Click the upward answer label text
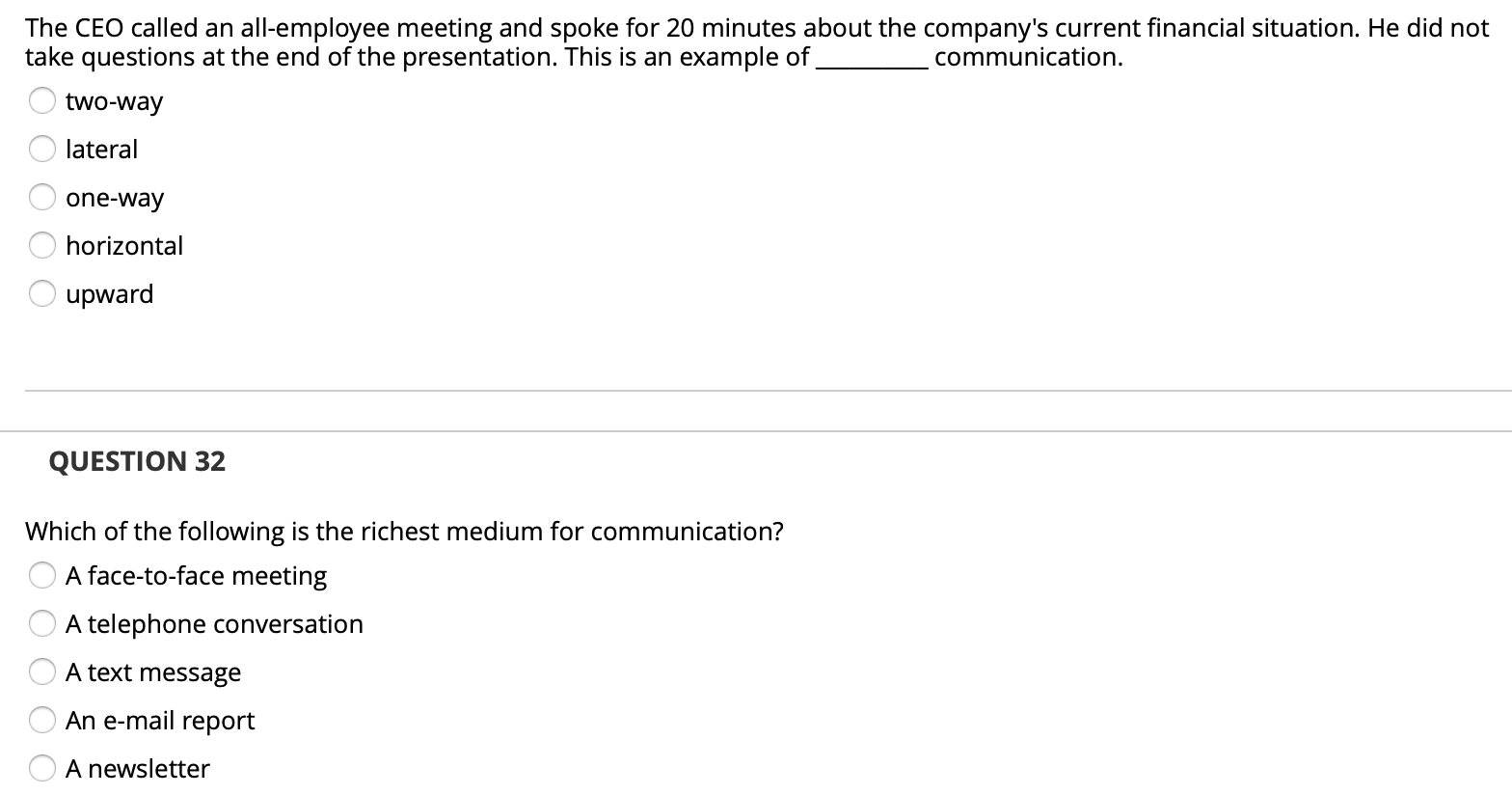This screenshot has width=1512, height=795. [x=110, y=293]
